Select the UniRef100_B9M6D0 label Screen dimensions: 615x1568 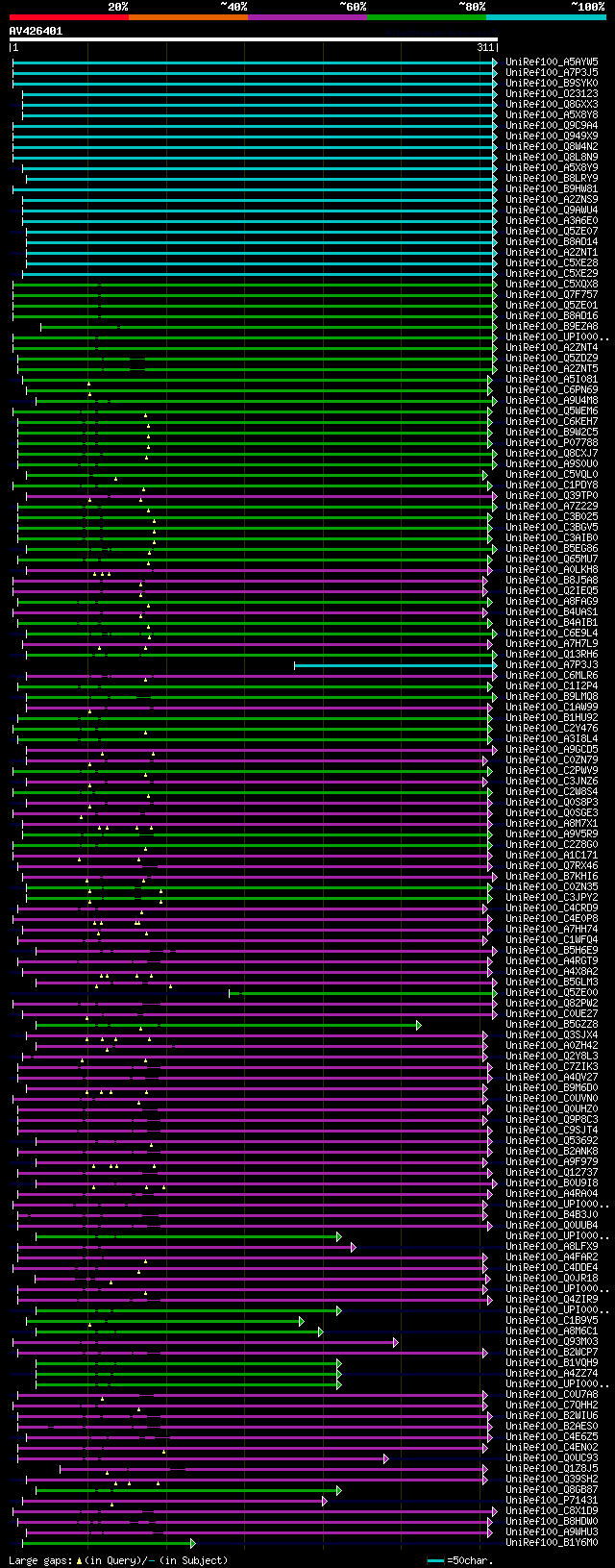pyautogui.click(x=552, y=1087)
